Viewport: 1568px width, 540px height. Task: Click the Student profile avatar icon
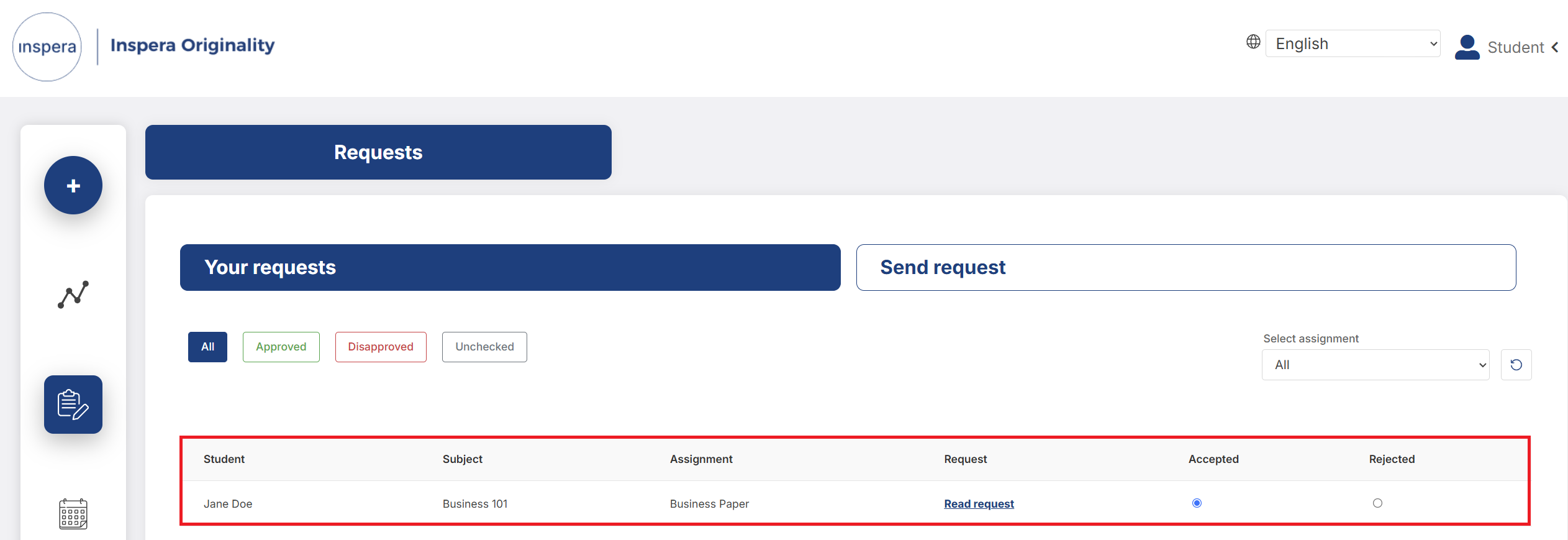1467,46
